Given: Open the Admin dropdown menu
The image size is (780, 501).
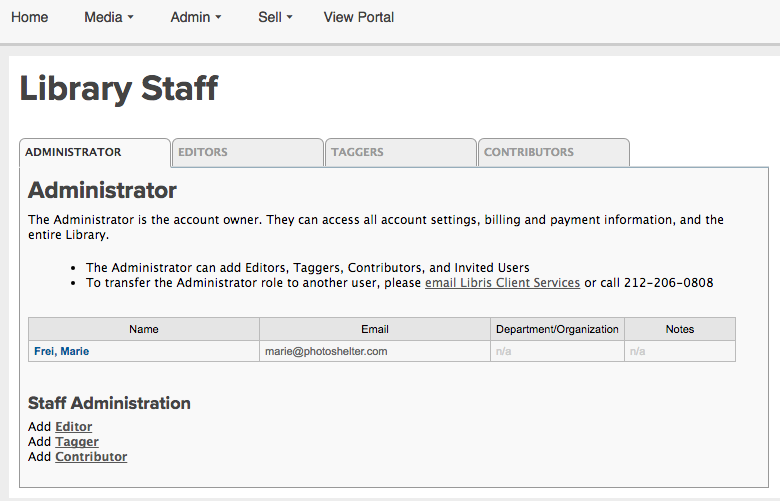Looking at the screenshot, I should [195, 17].
